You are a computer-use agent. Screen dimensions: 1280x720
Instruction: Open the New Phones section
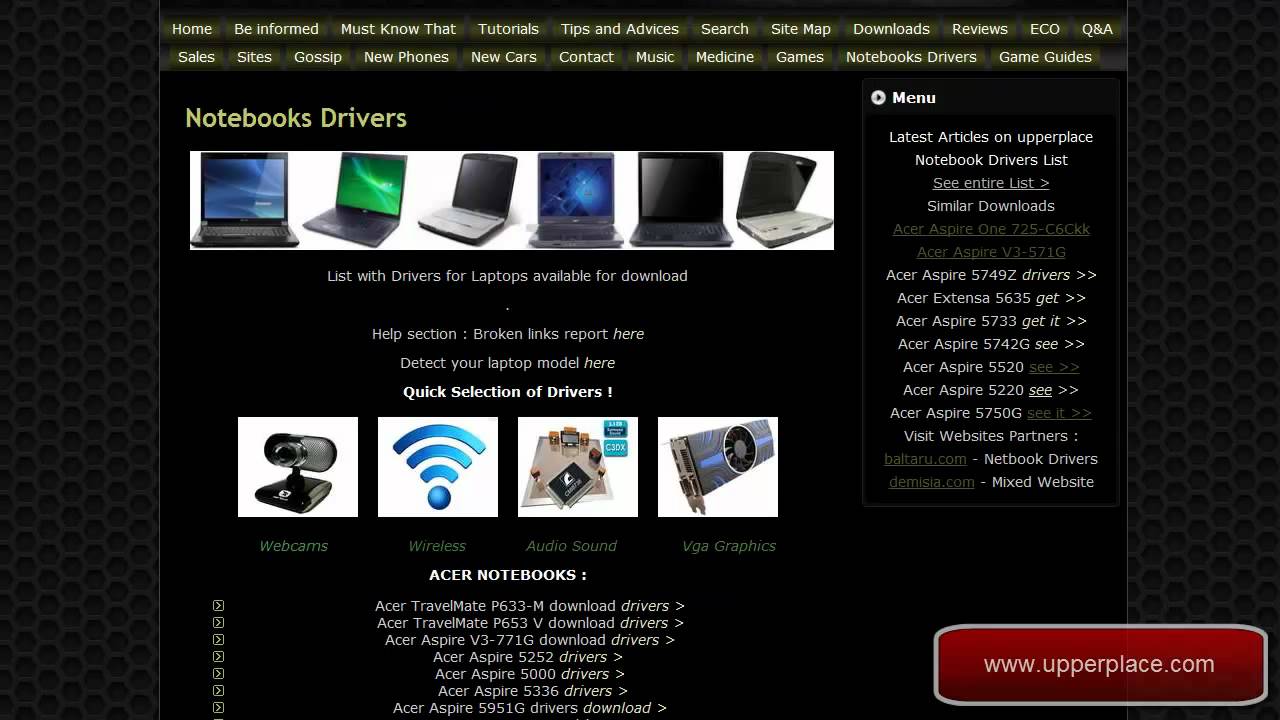coord(406,57)
